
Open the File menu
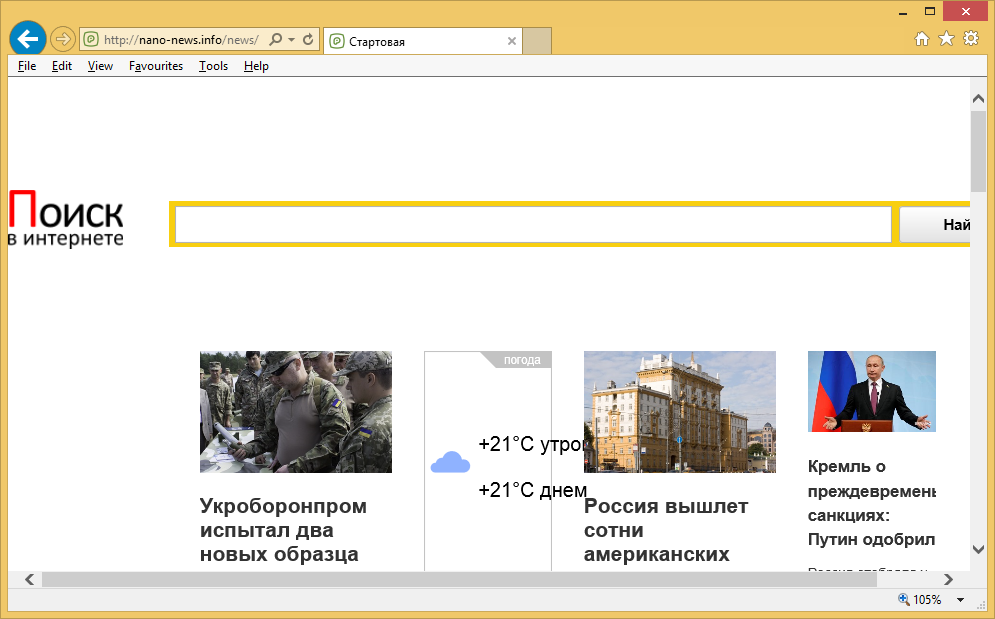coord(27,66)
